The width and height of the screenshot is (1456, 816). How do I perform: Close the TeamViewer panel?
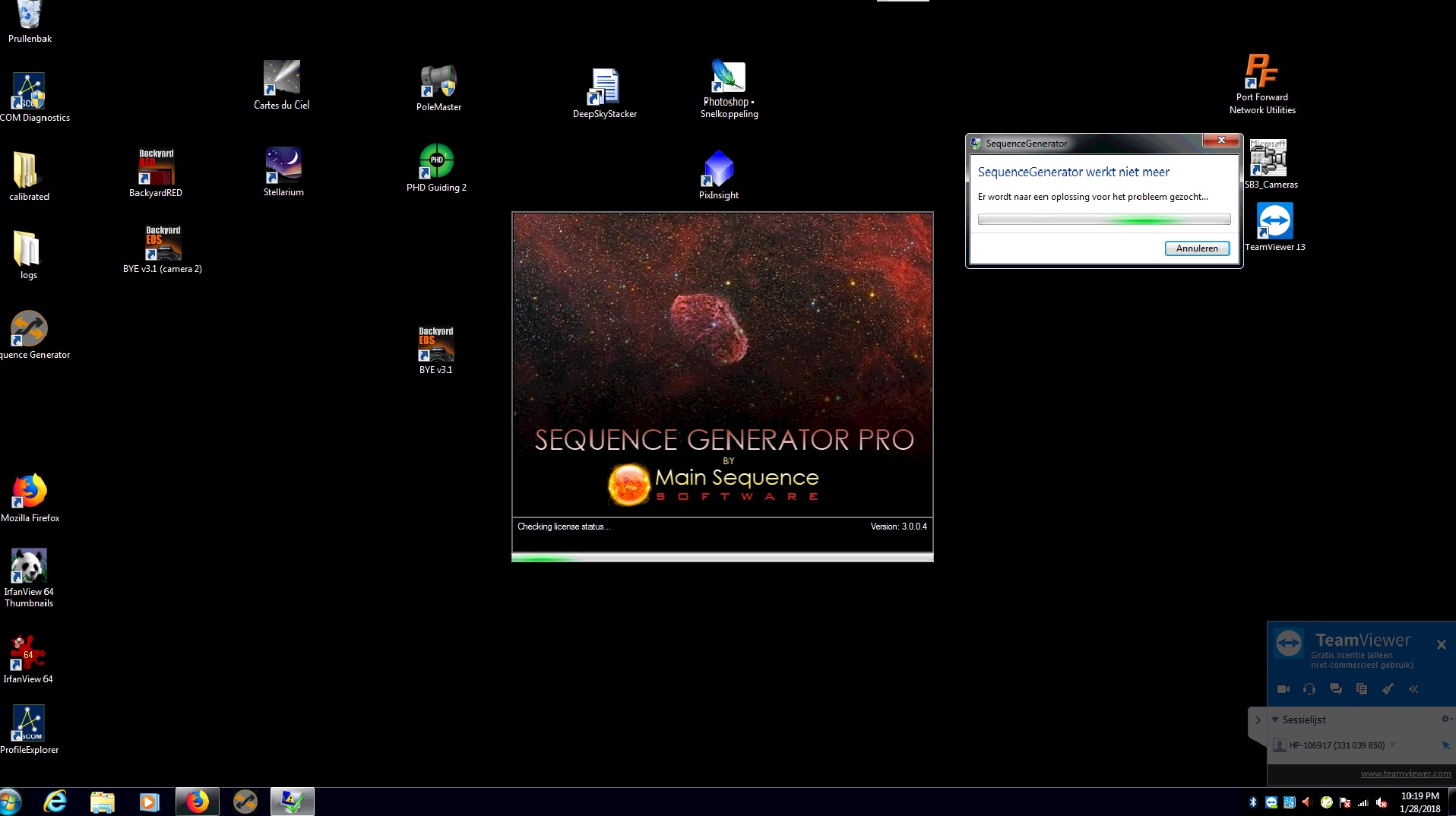pos(1441,644)
